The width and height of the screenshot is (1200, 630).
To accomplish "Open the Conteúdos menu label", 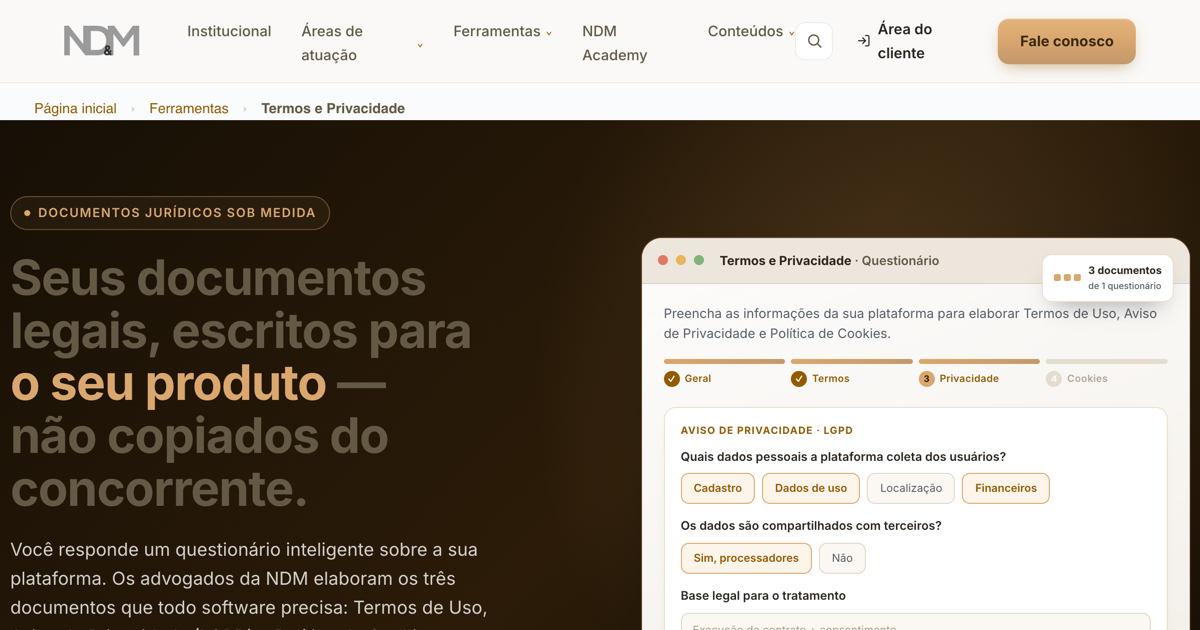I will click(745, 31).
